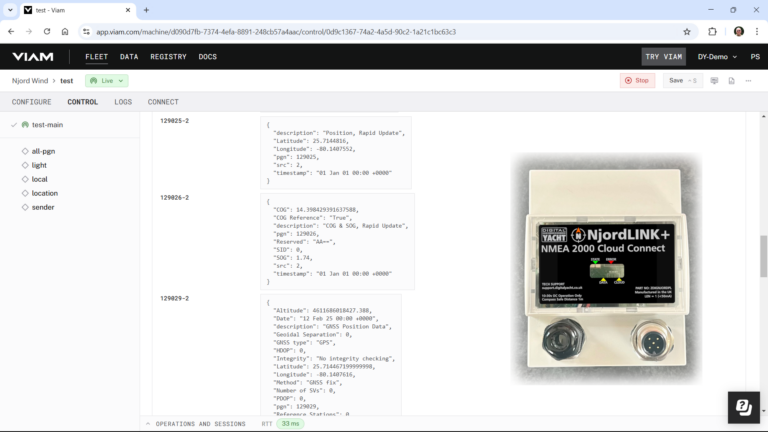Screen dimensions: 768x432
Task: Open the DATA menu
Action: (129, 57)
